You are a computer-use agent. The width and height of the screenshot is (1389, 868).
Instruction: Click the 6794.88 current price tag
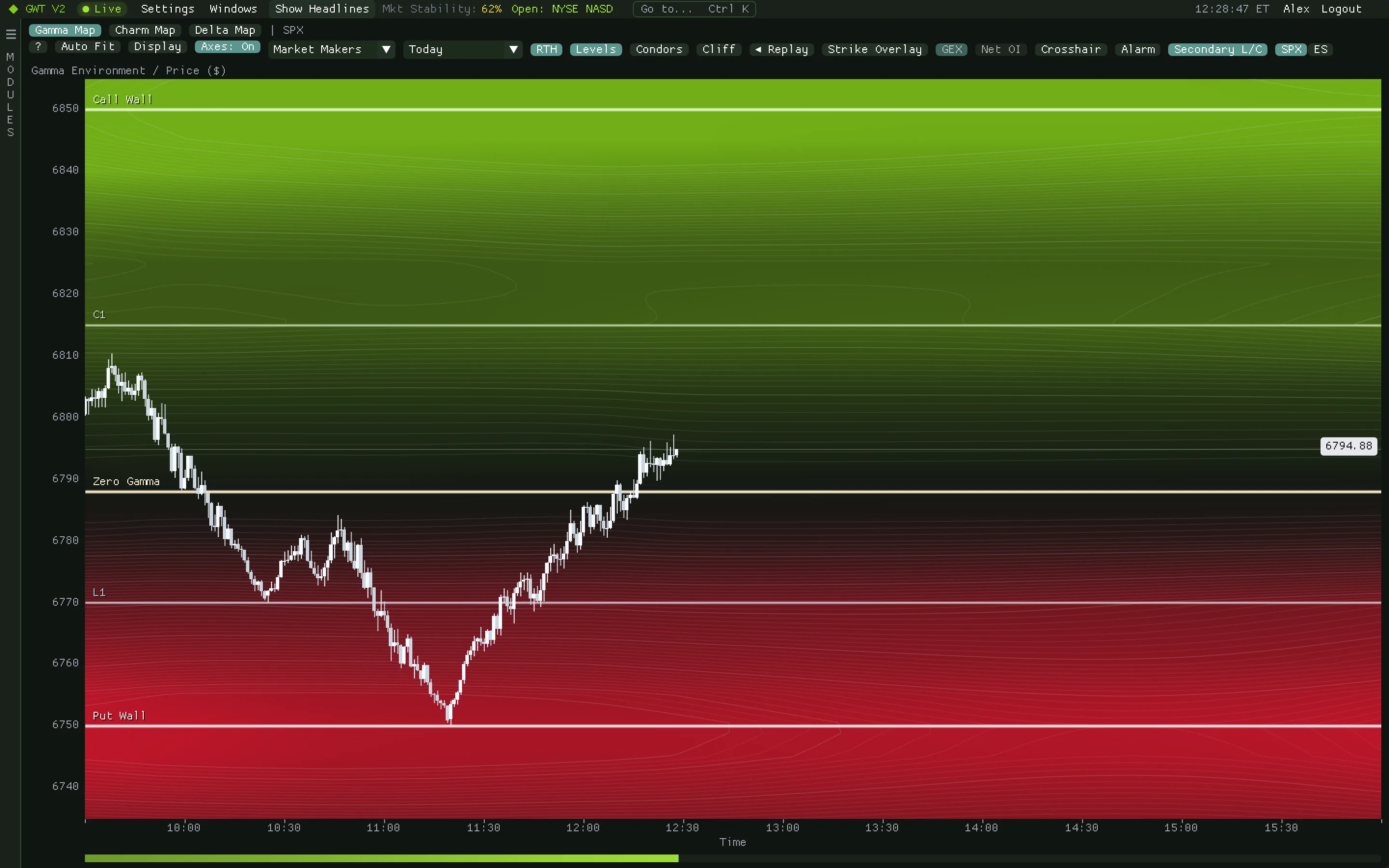point(1348,446)
